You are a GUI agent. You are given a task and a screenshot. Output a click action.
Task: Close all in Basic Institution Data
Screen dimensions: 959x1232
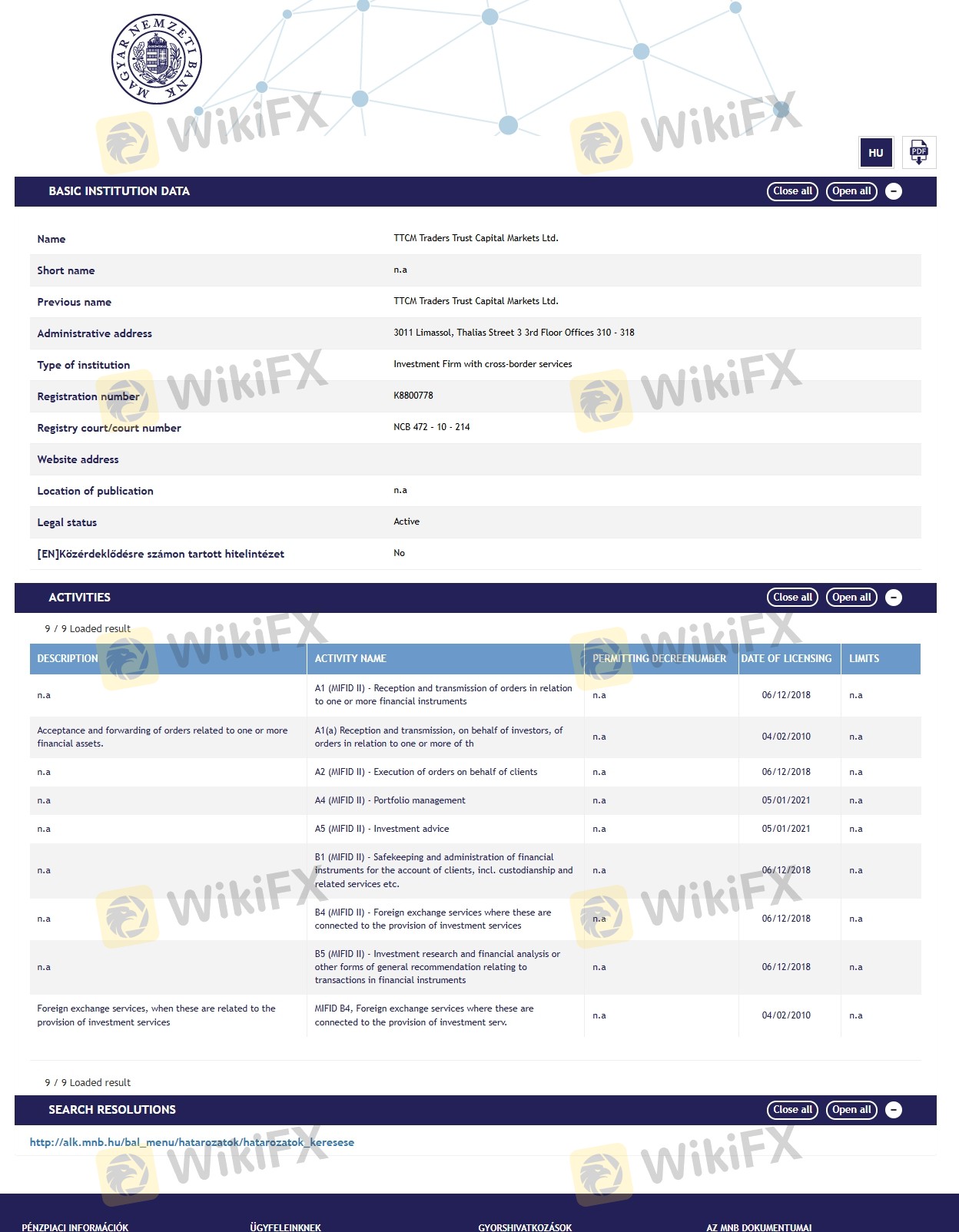(792, 191)
